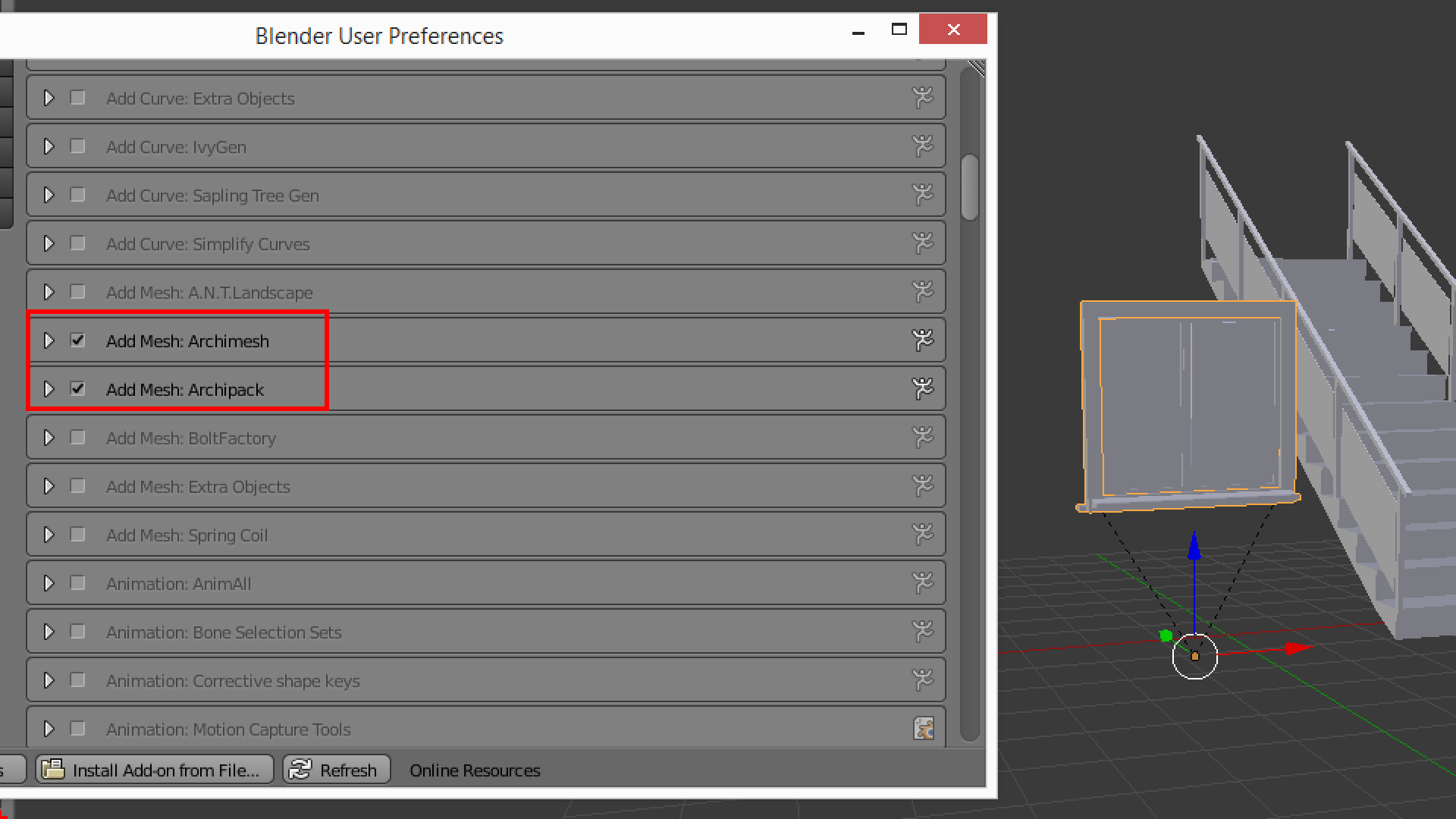
Task: Click community icon on Sapling Tree Gen row
Action: click(922, 195)
